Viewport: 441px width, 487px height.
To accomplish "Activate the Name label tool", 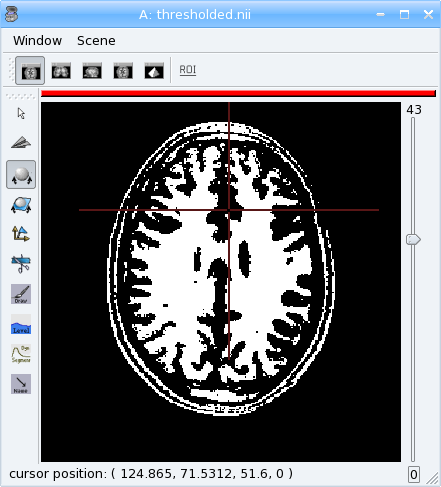I will 21,384.
